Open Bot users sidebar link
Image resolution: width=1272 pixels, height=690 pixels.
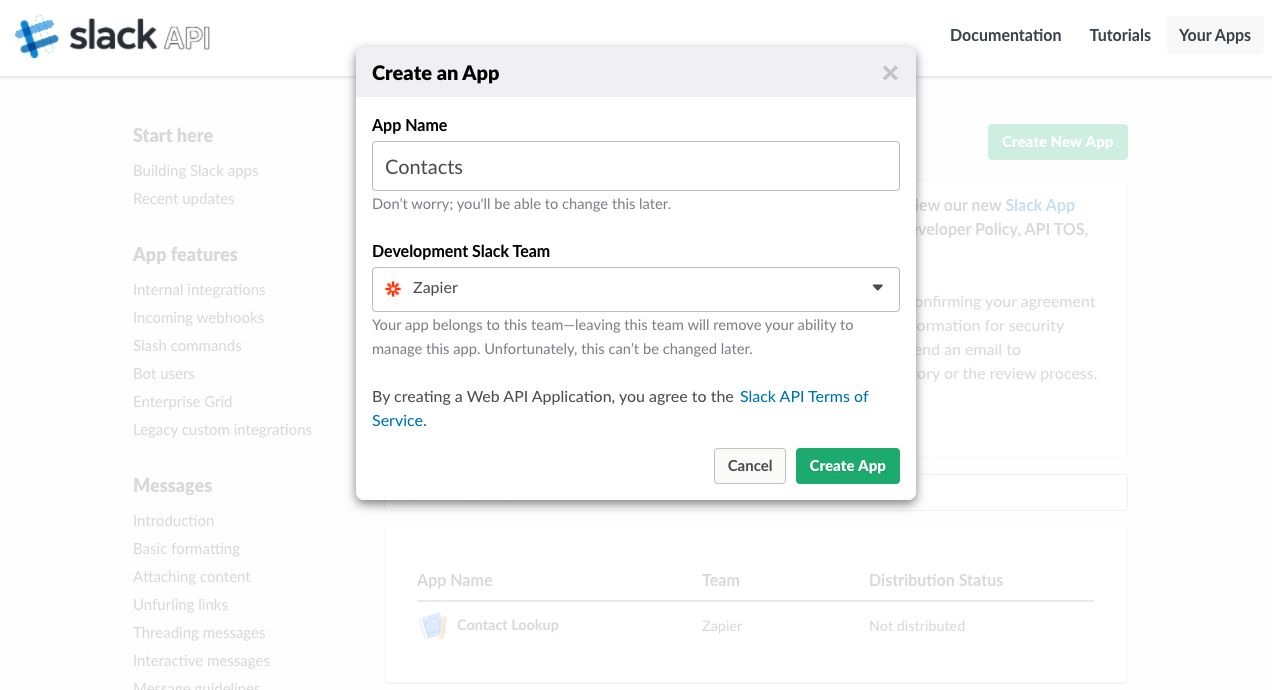tap(164, 374)
